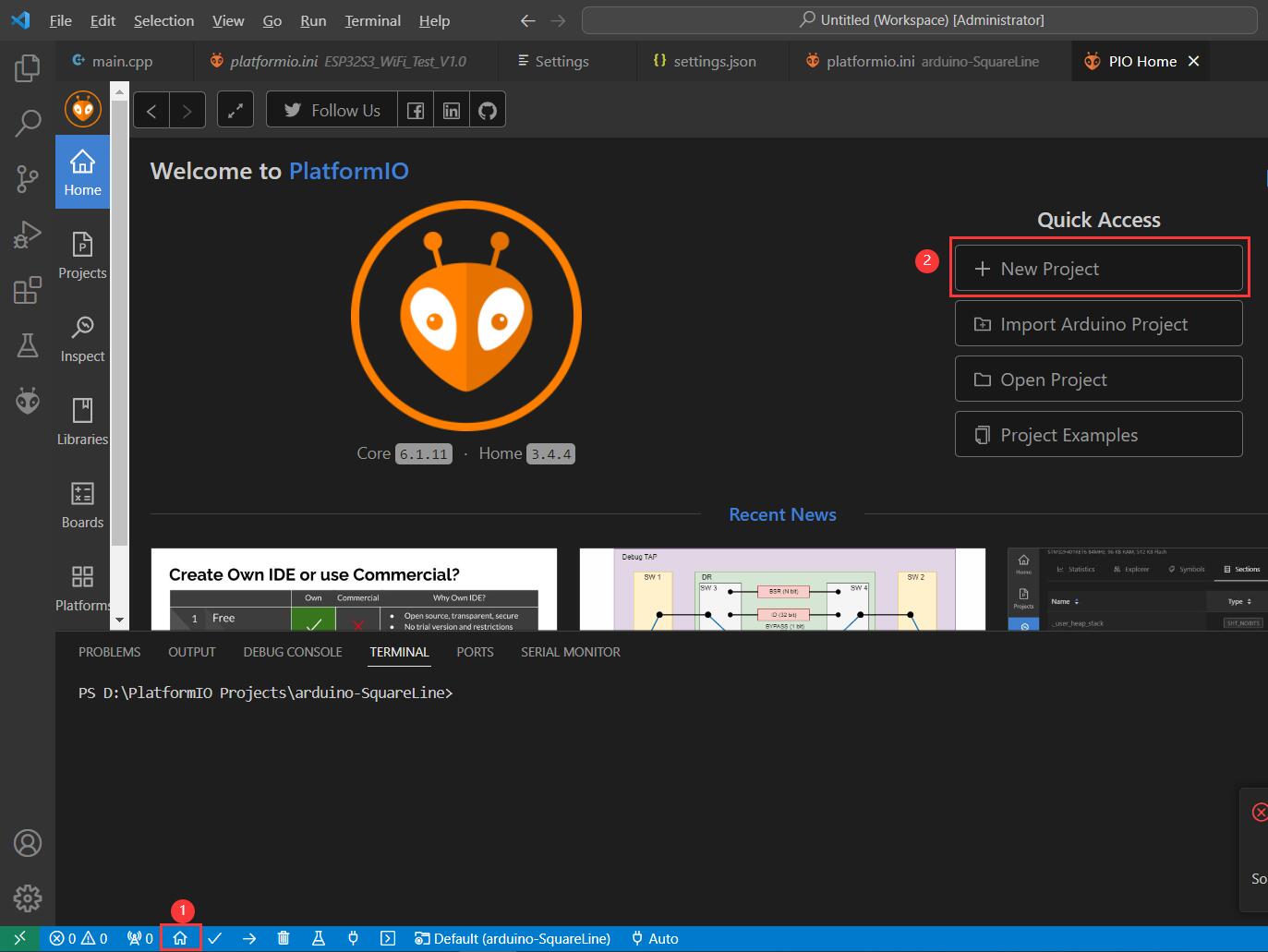The image size is (1268, 952).
Task: Switch to OUTPUT panel tab
Action: (192, 652)
